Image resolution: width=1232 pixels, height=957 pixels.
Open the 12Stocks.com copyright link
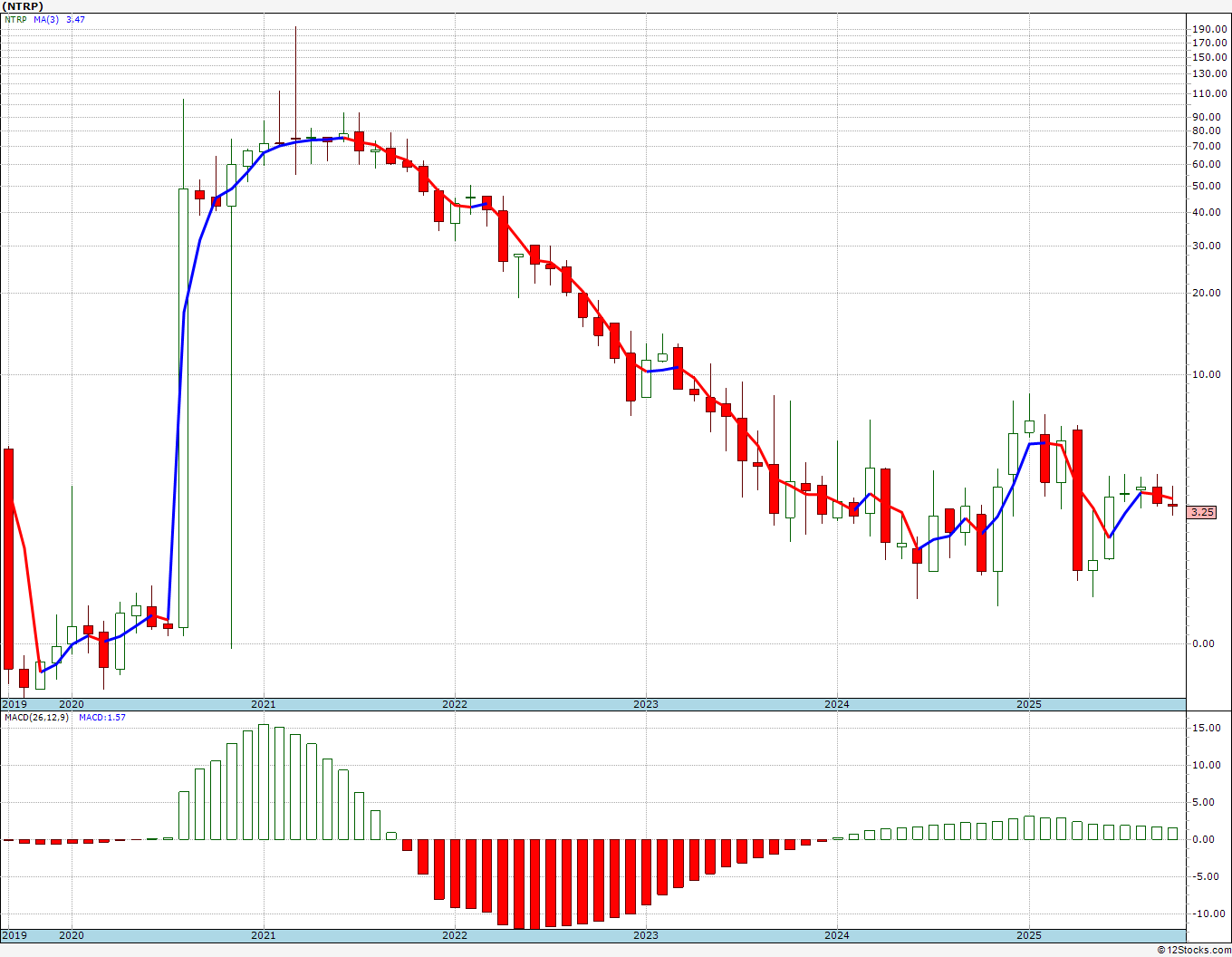1194,950
